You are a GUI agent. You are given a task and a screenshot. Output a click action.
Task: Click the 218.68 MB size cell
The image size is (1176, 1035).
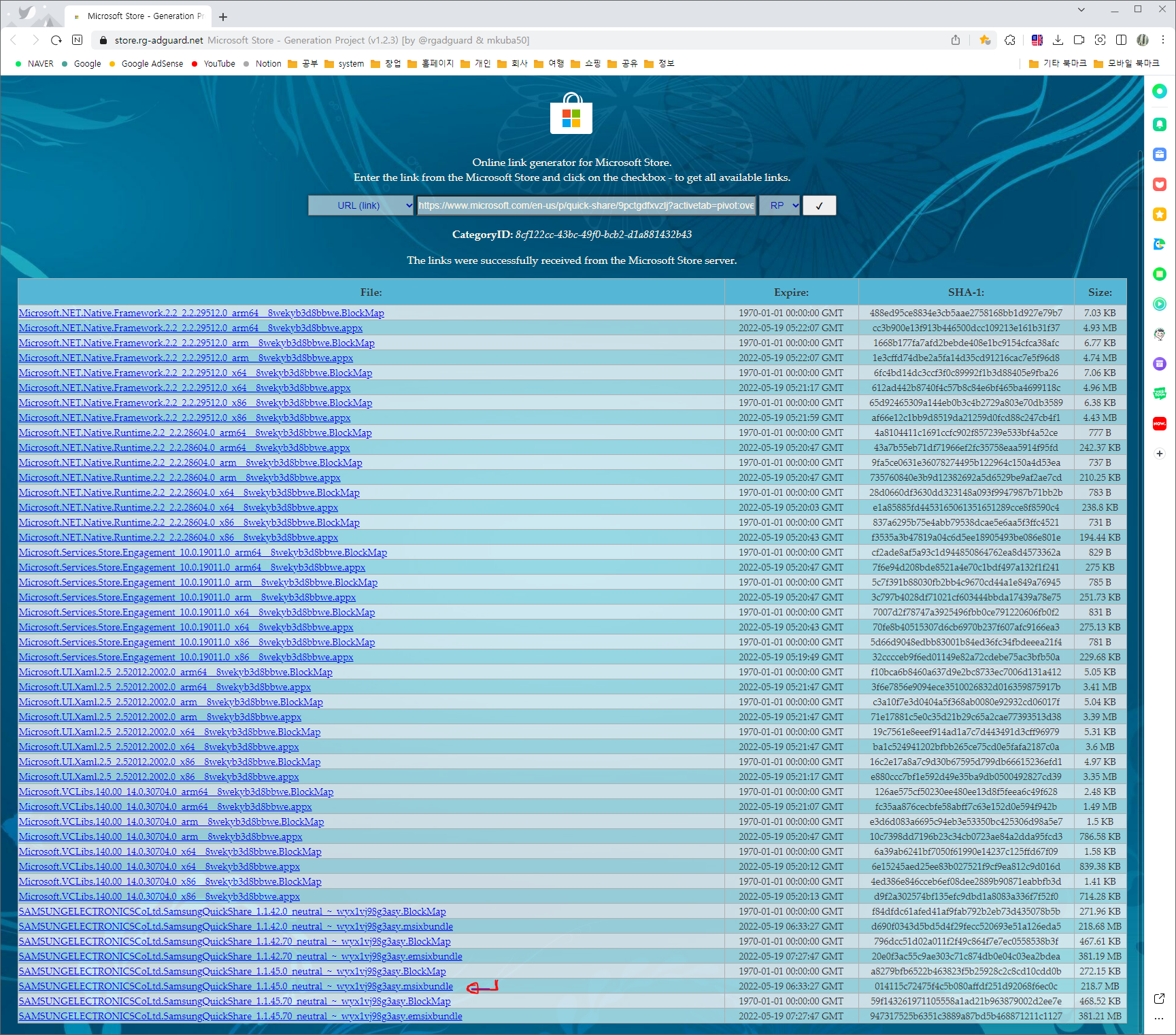coord(1100,926)
